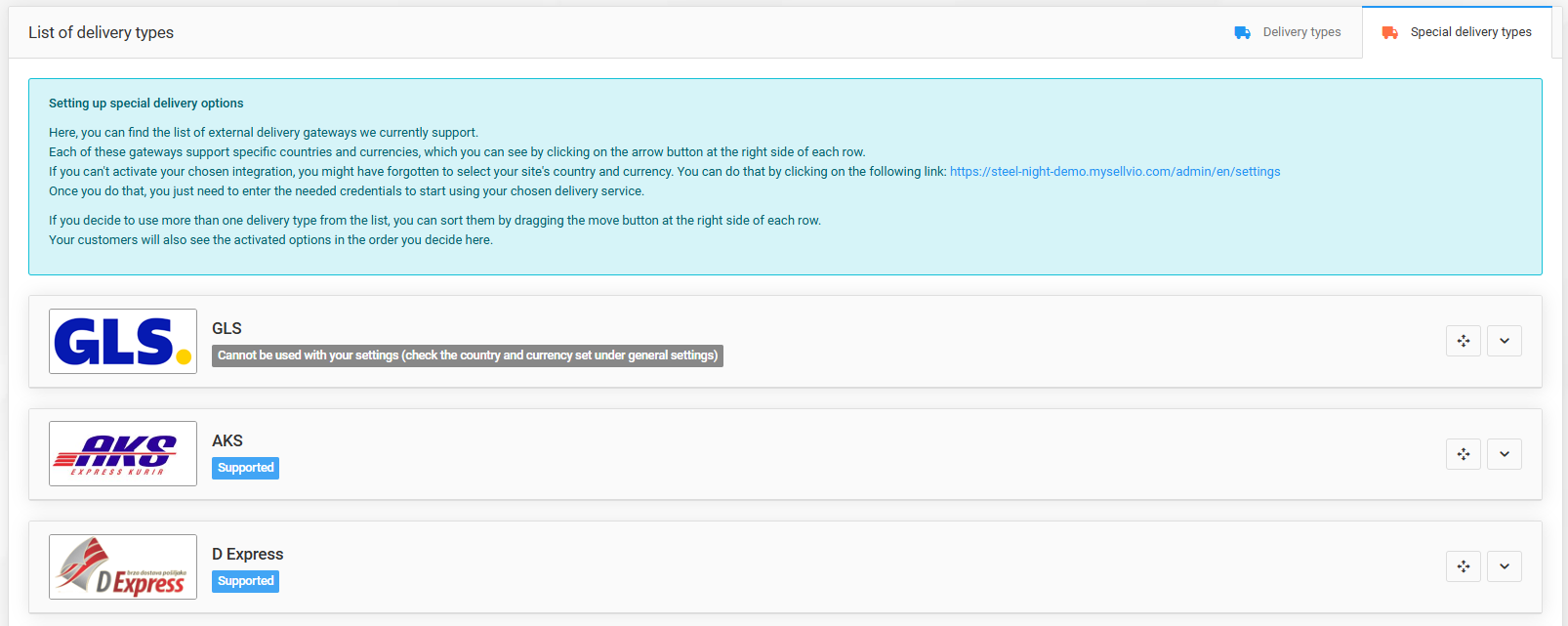This screenshot has height=626, width=1568.
Task: Click the move handle icon for D Express
Action: click(x=1463, y=566)
